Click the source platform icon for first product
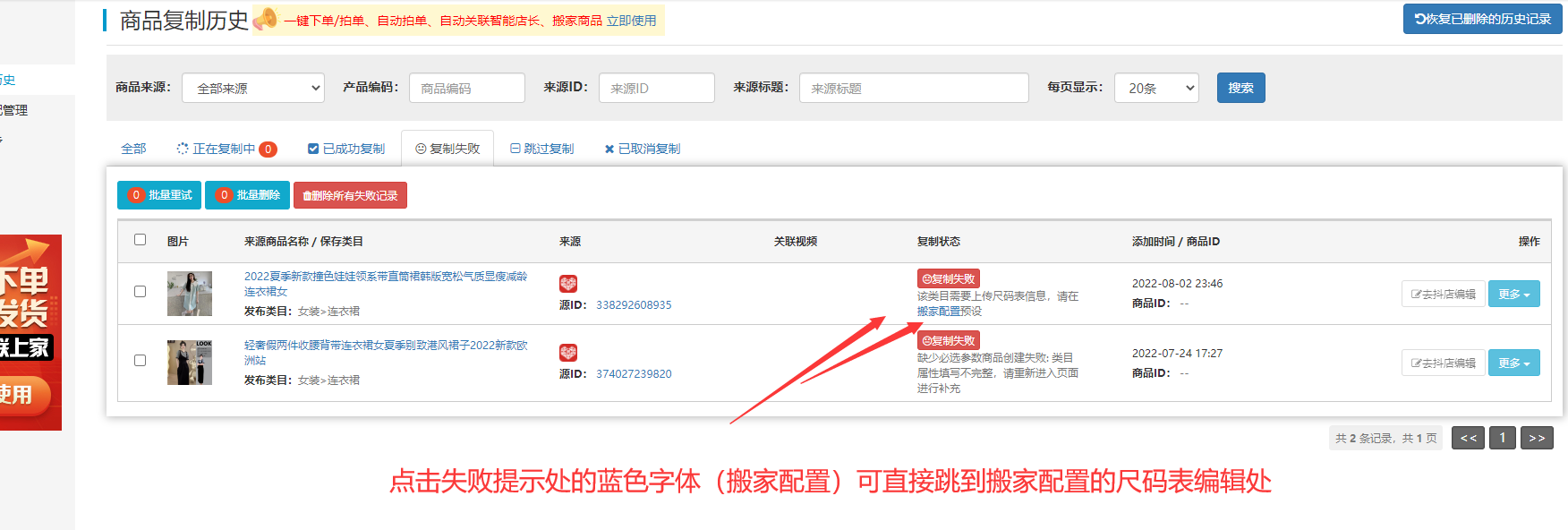 point(568,284)
